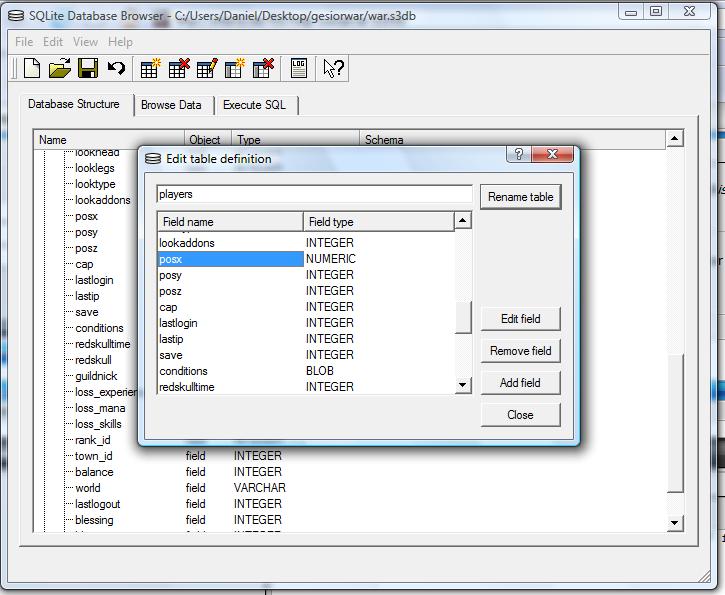The image size is (725, 595).
Task: Switch to the Browse Data tab
Action: [171, 105]
